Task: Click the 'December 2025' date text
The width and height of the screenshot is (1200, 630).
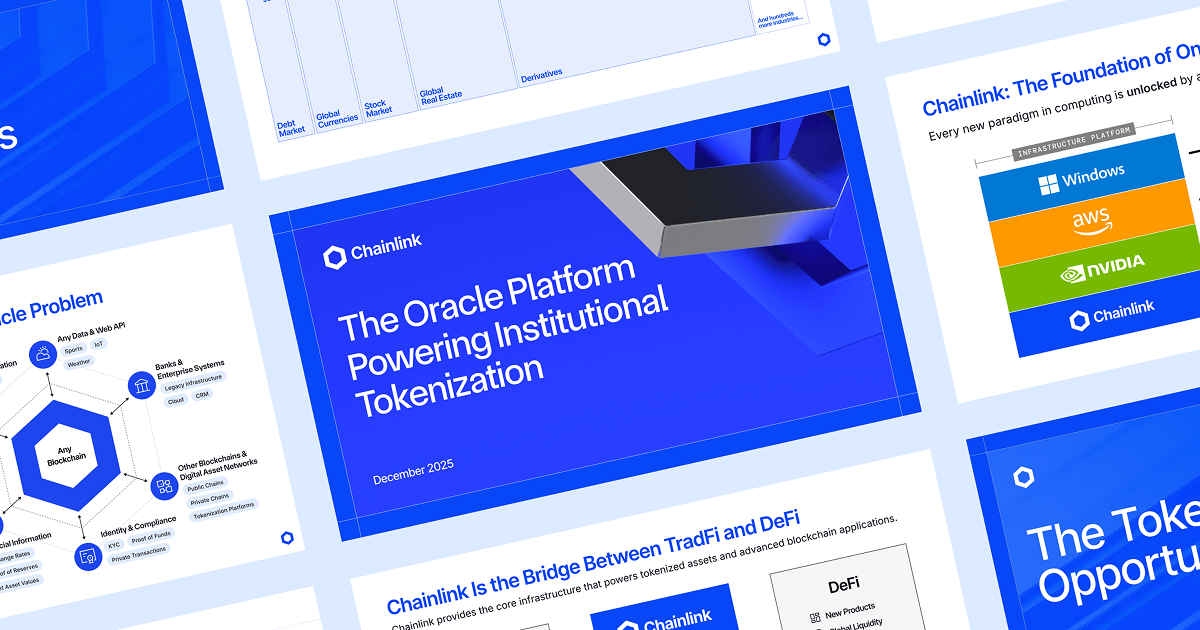Action: [413, 473]
